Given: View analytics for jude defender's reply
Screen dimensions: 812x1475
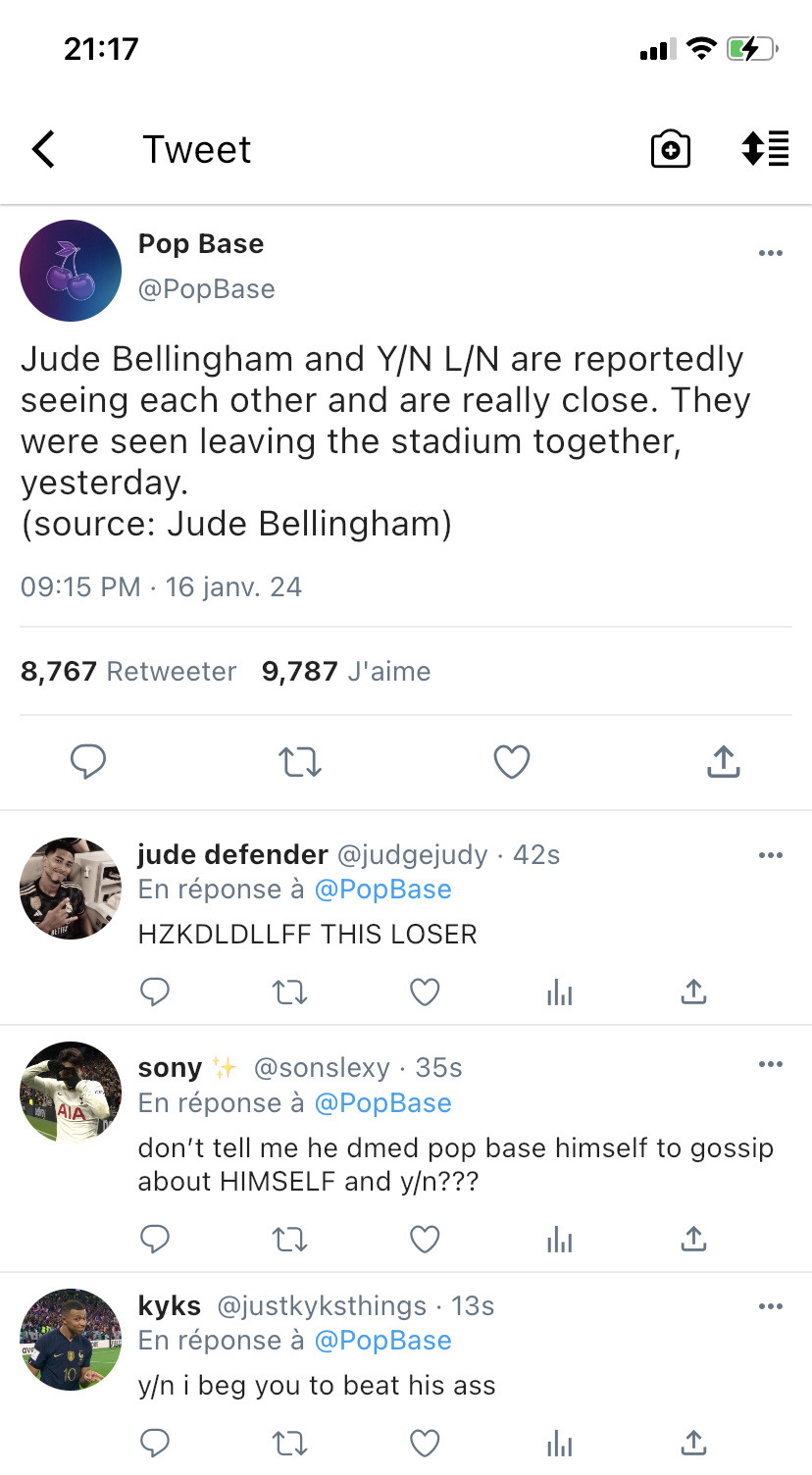Looking at the screenshot, I should tap(559, 993).
